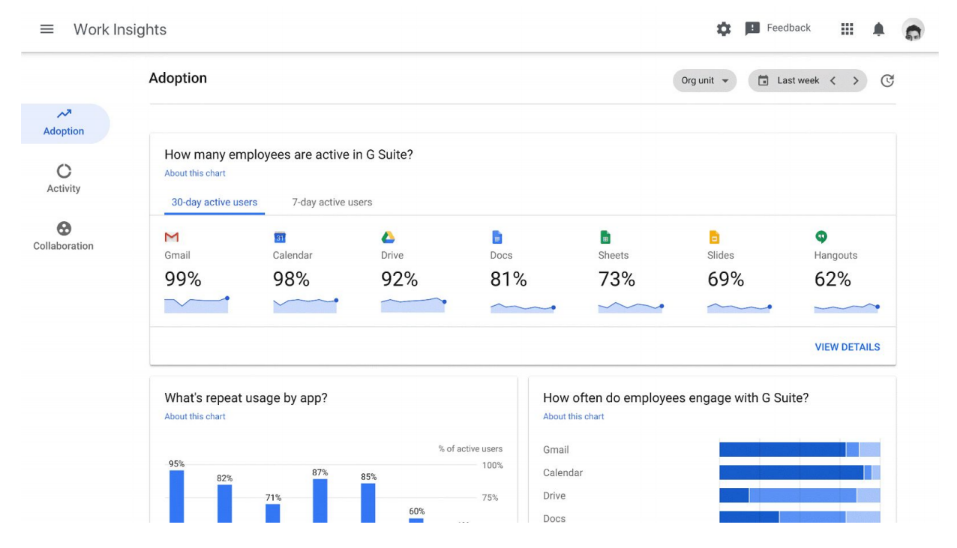957x548 pixels.
Task: Click the Drive label in engagement chart
Action: point(554,496)
